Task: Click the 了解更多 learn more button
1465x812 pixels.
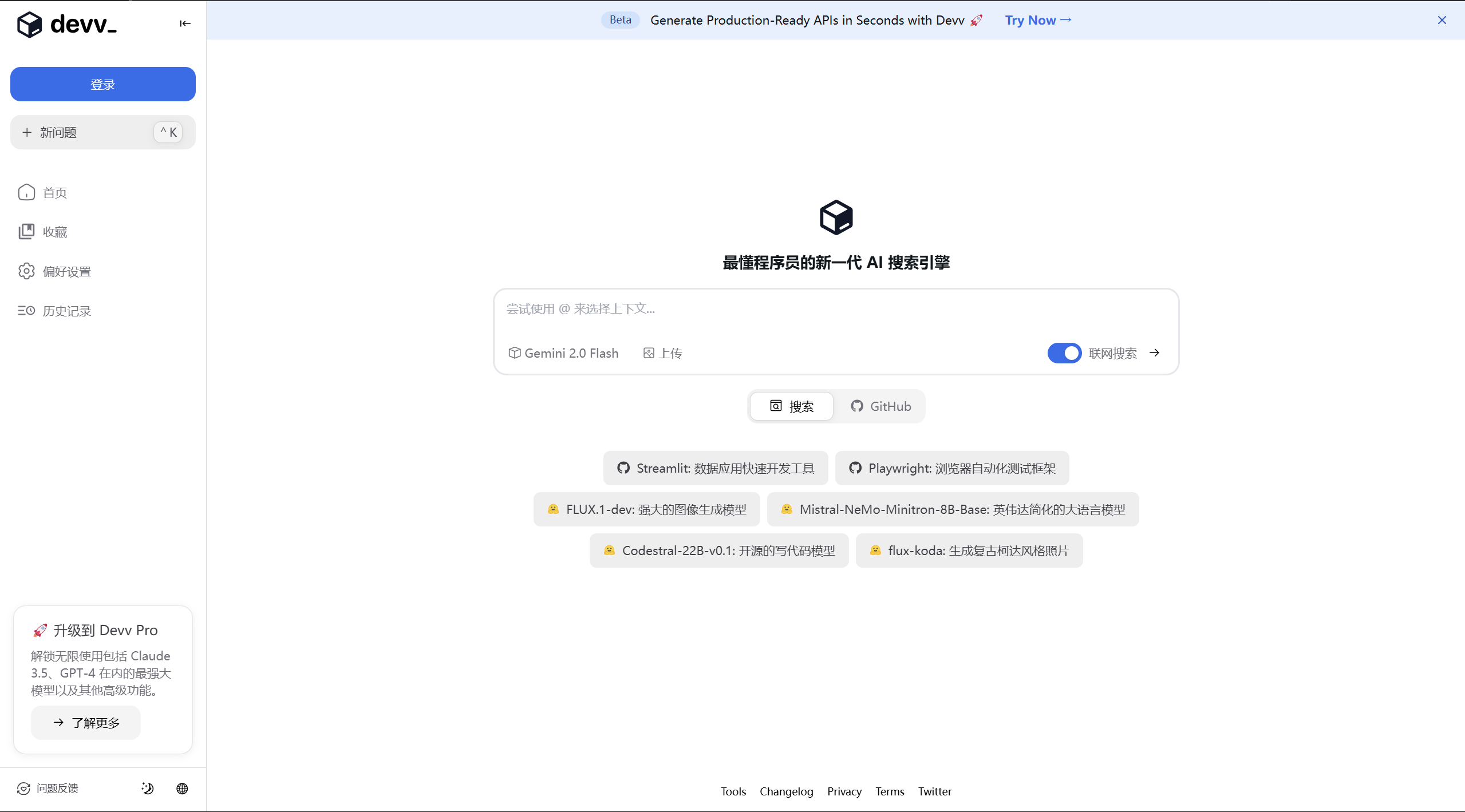Action: (86, 723)
